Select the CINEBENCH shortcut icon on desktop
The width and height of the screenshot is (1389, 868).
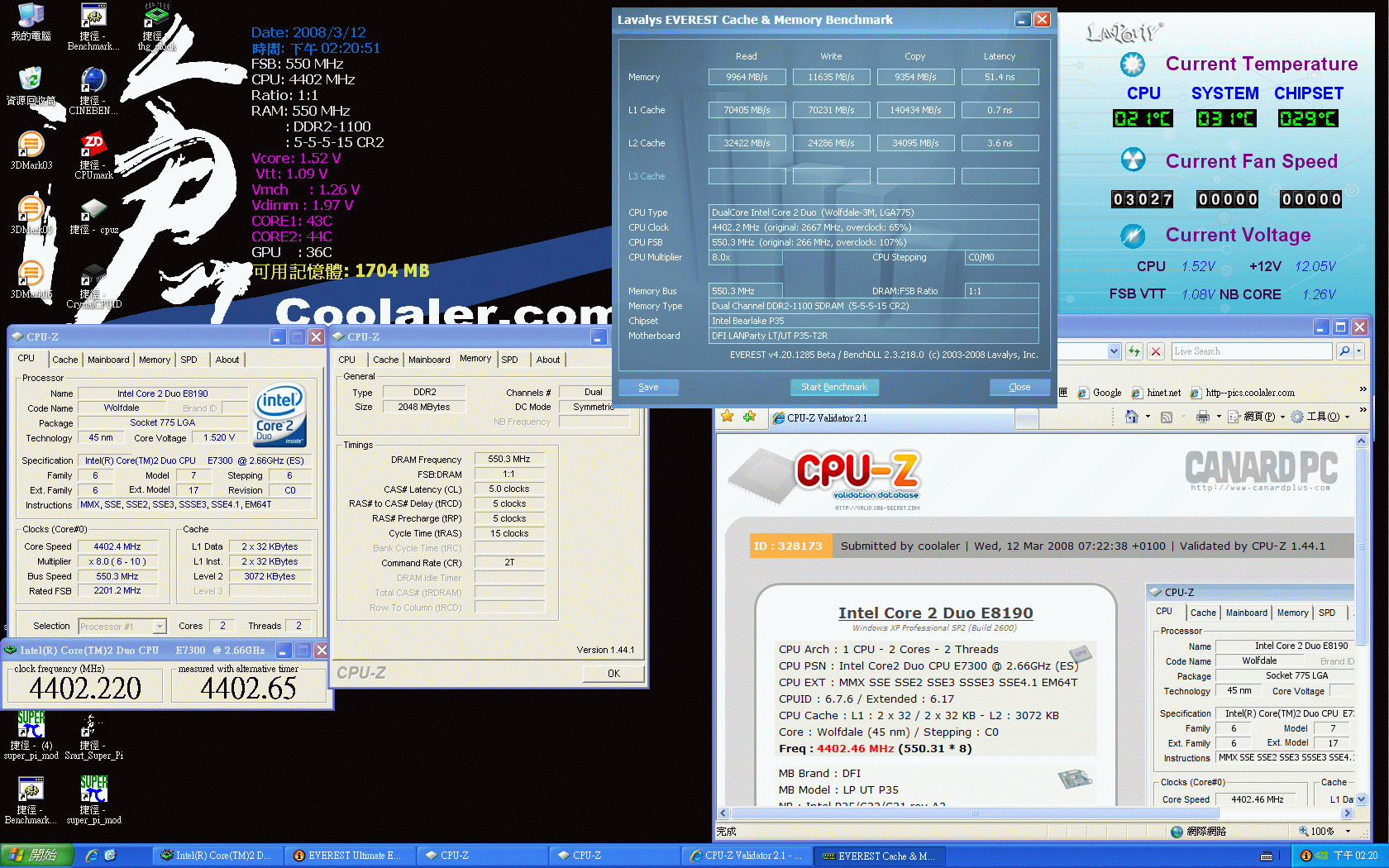pos(93,91)
